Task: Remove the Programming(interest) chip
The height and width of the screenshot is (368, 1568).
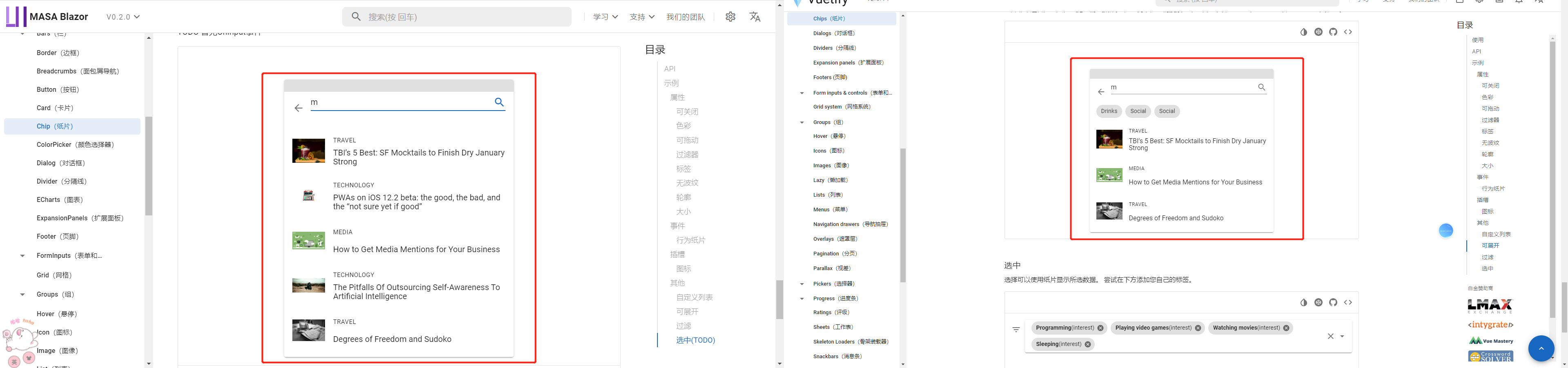Action: click(1100, 327)
